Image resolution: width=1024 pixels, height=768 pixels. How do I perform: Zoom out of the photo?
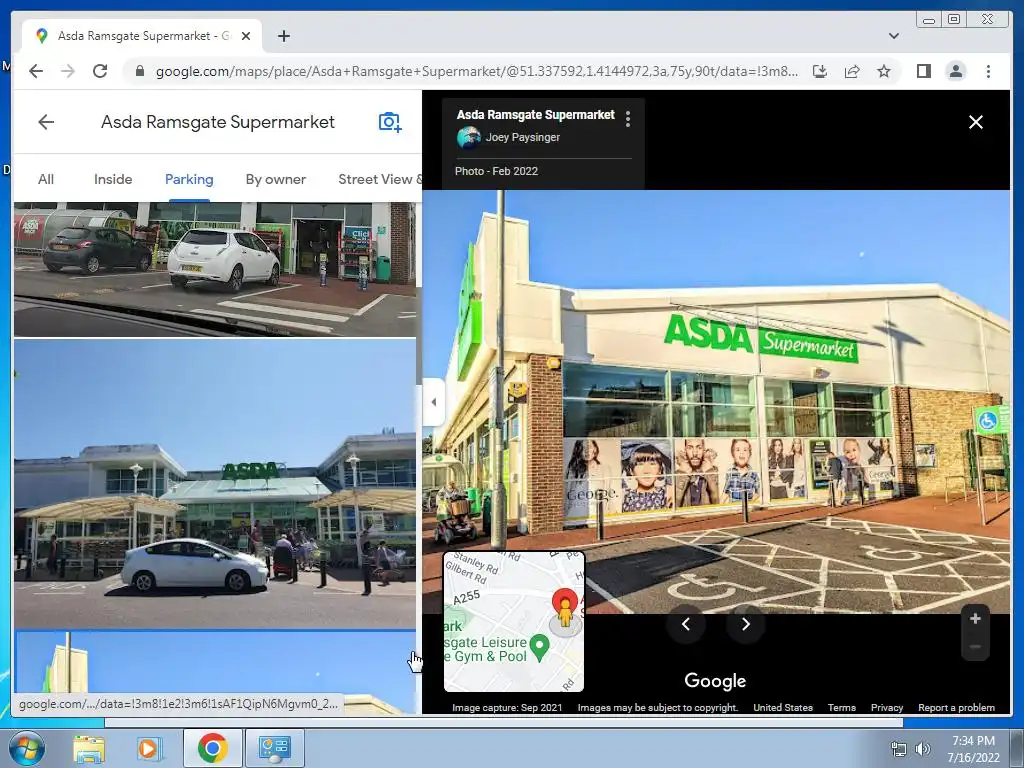[x=975, y=647]
